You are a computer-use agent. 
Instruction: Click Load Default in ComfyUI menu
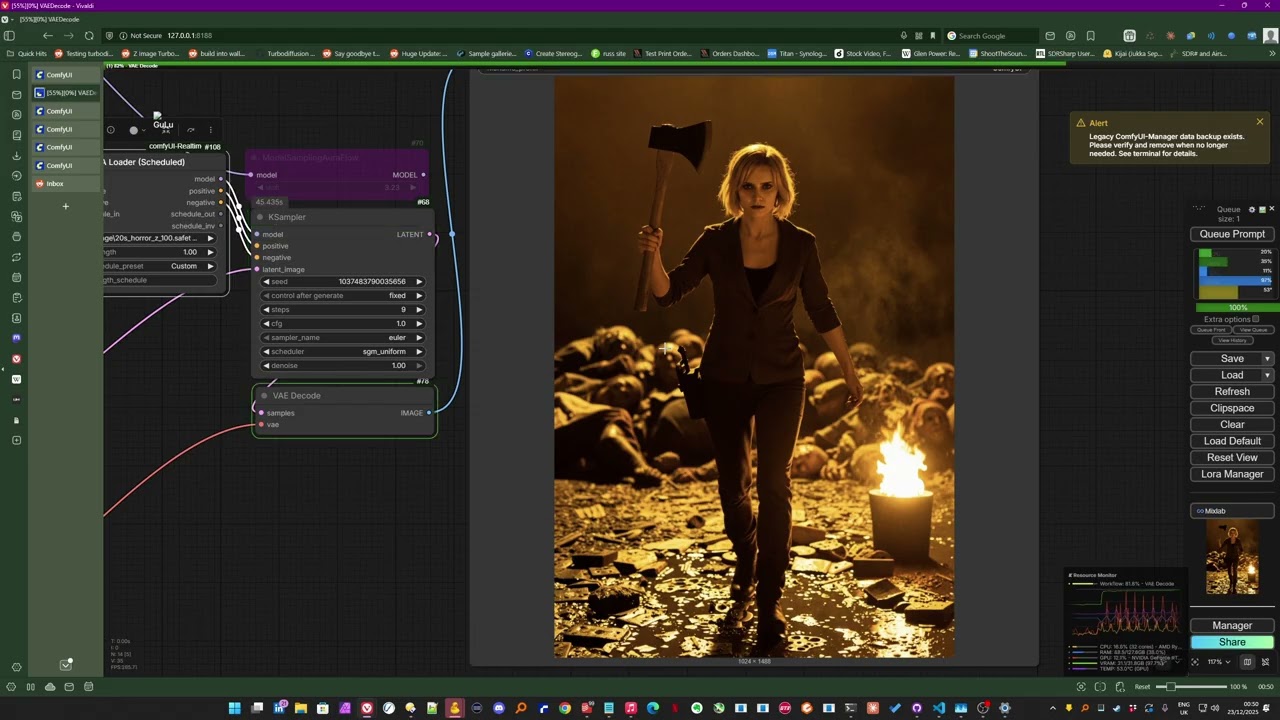pos(1232,441)
